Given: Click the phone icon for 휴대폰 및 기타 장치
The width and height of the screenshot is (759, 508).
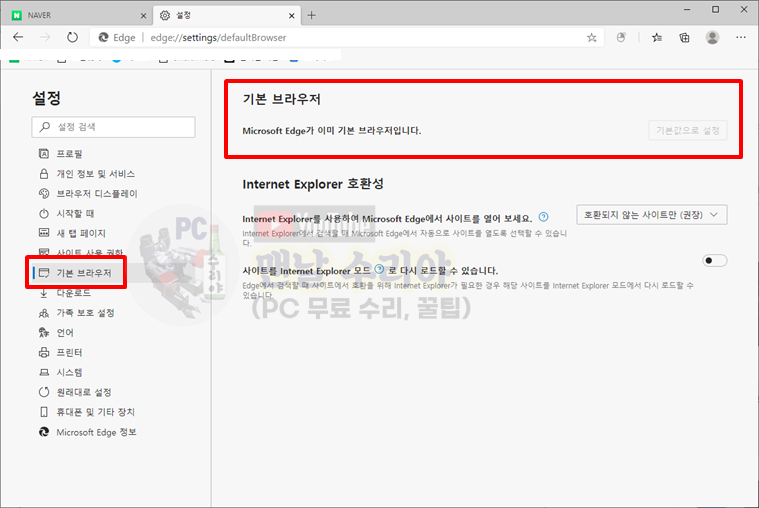Looking at the screenshot, I should click(x=44, y=412).
